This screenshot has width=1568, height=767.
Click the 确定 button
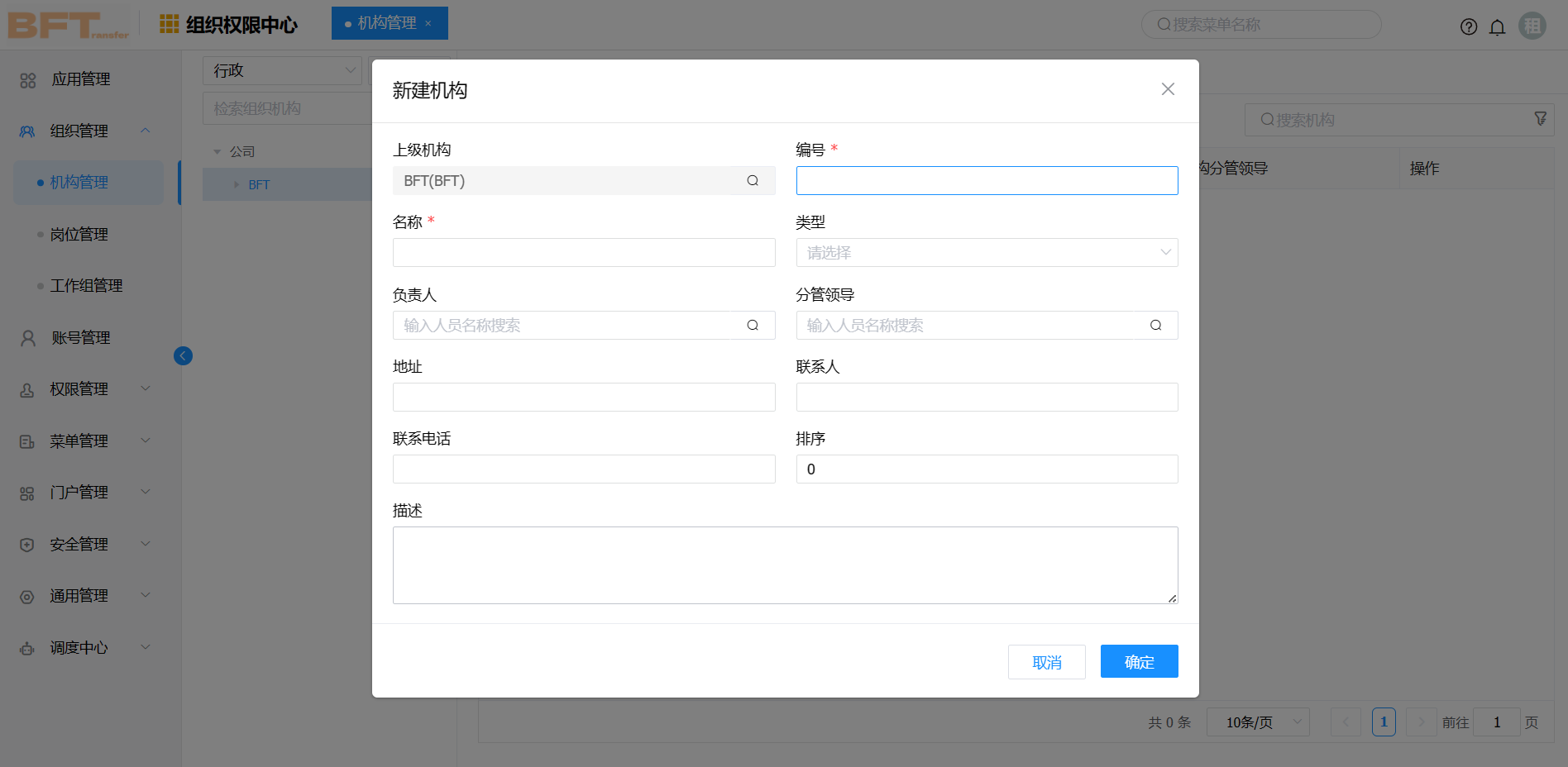pyautogui.click(x=1139, y=661)
